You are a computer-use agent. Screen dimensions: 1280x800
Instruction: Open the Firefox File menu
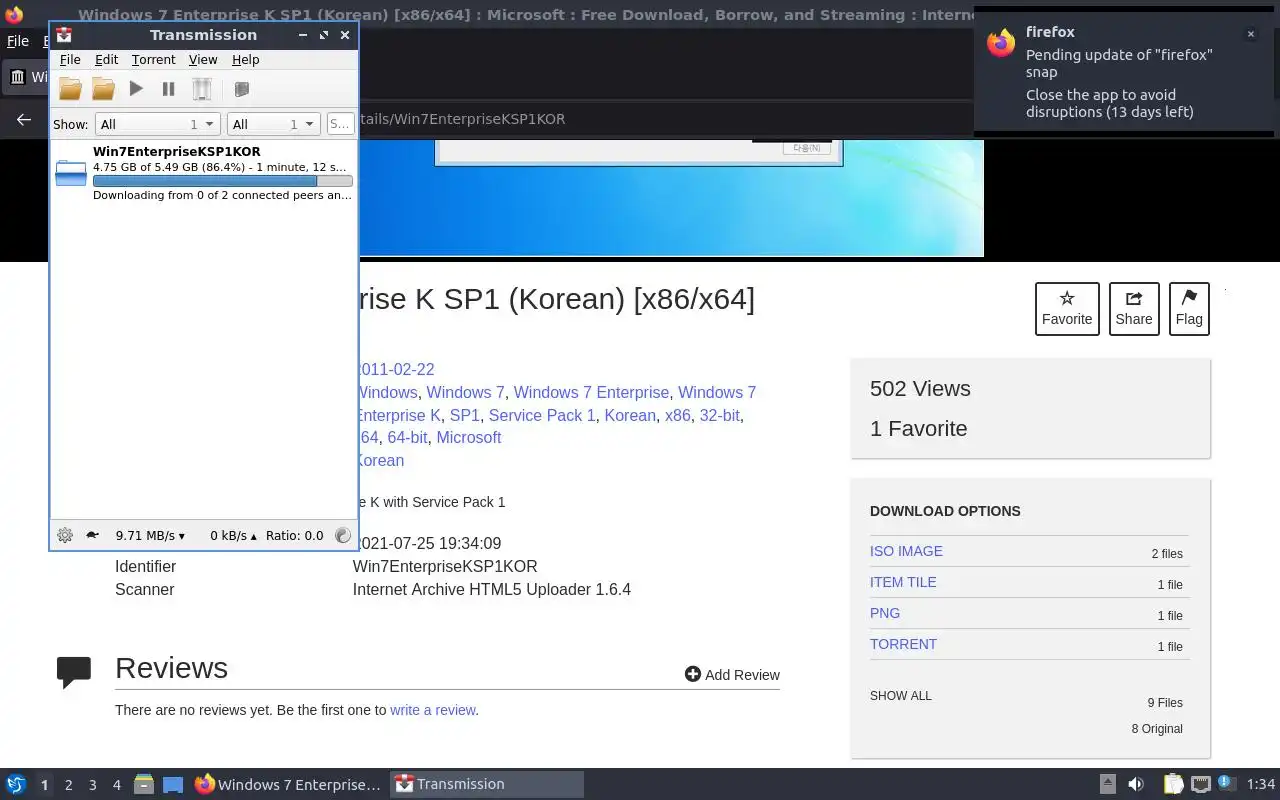pos(18,41)
